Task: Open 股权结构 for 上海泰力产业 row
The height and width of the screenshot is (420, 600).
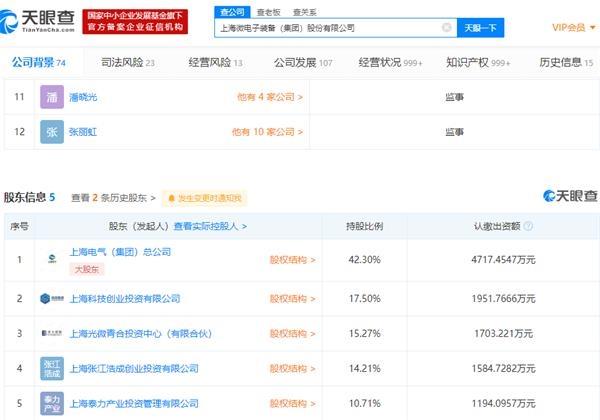Action: click(x=293, y=404)
